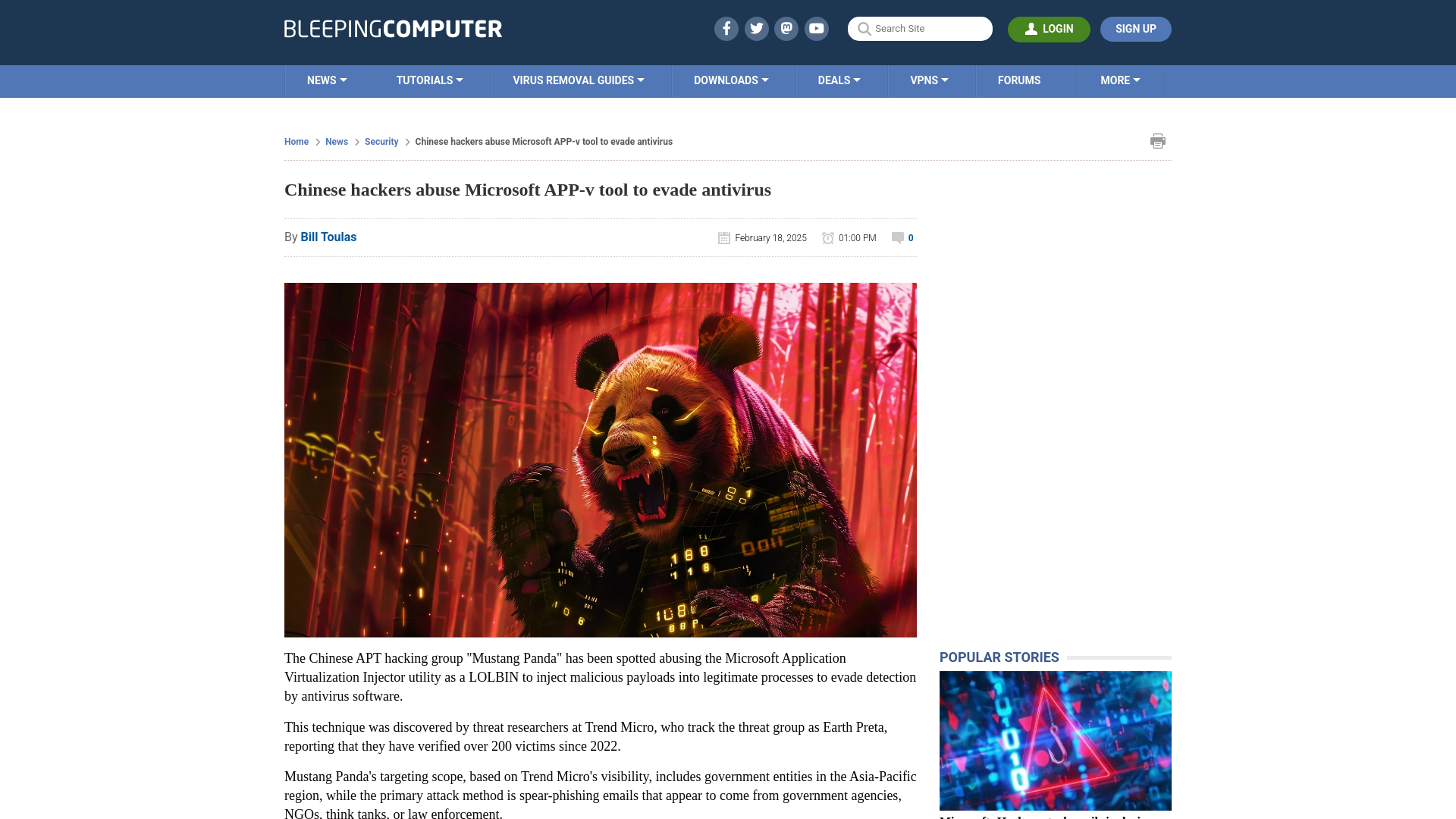Open the Forums menu item

click(1019, 80)
